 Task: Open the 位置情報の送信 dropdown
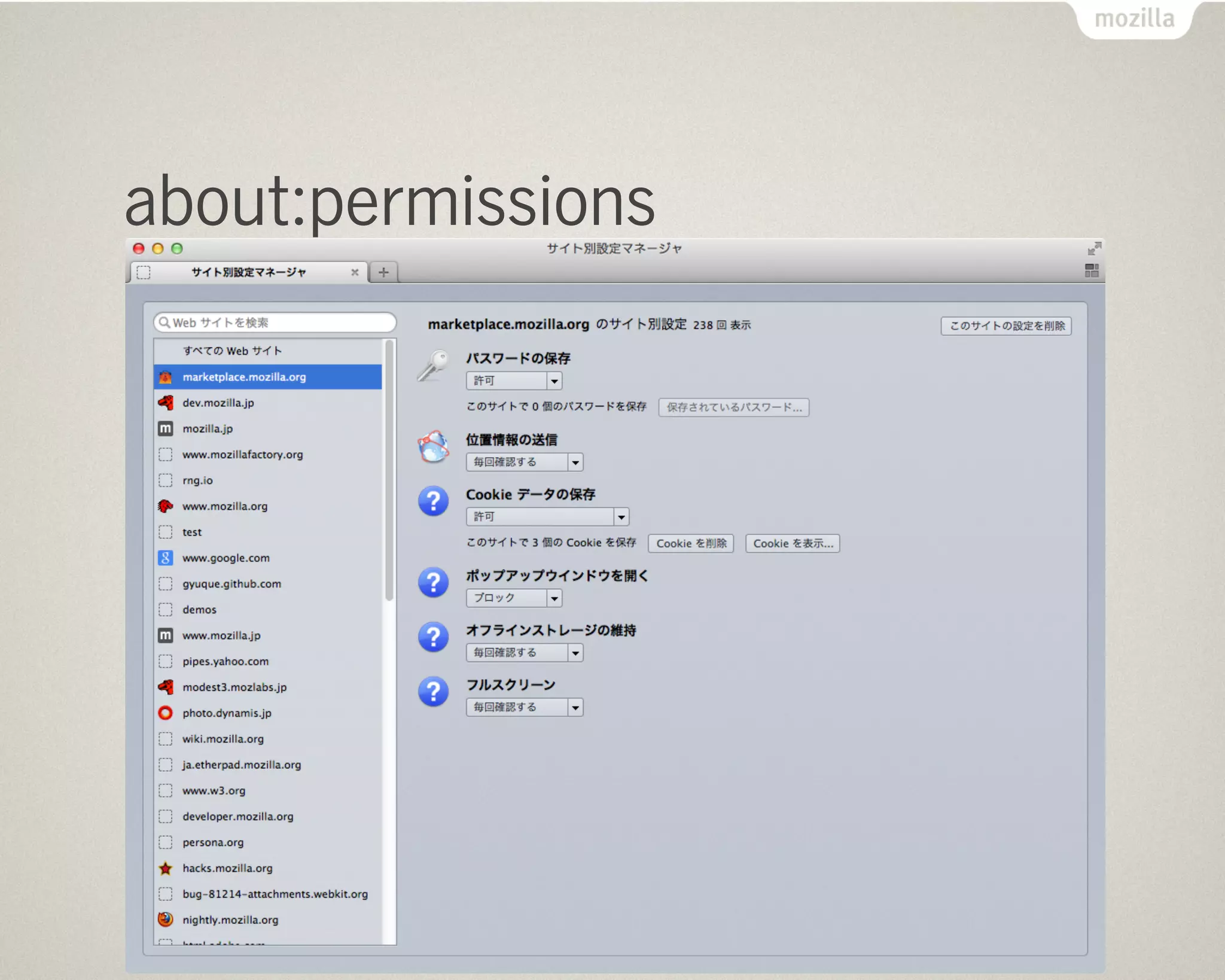(525, 462)
